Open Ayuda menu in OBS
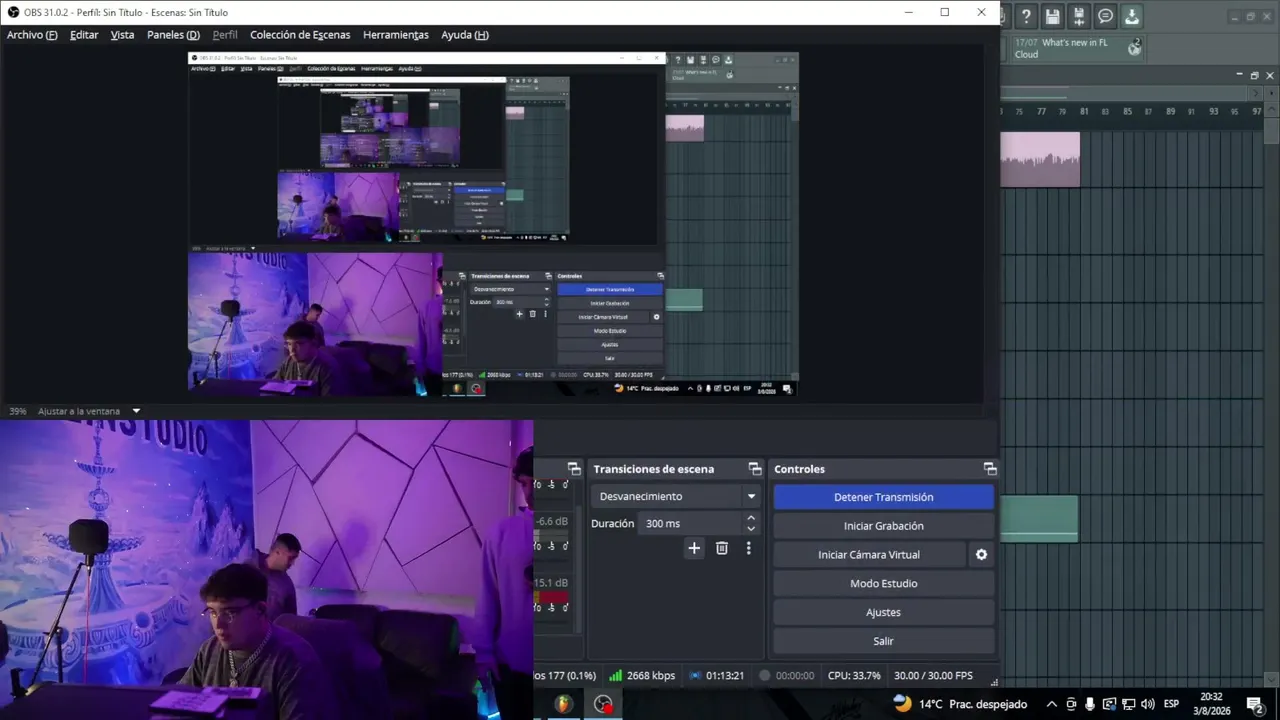 pyautogui.click(x=465, y=35)
